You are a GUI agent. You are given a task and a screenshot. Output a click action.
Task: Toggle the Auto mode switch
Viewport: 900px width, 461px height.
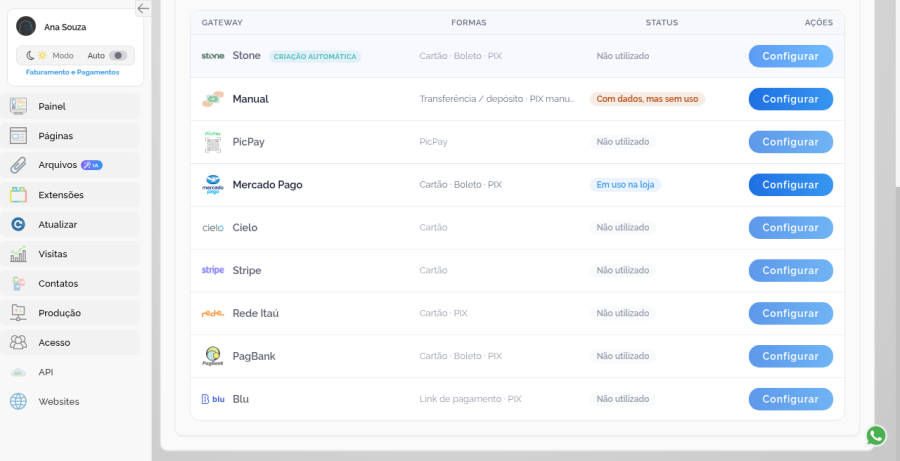(x=118, y=56)
